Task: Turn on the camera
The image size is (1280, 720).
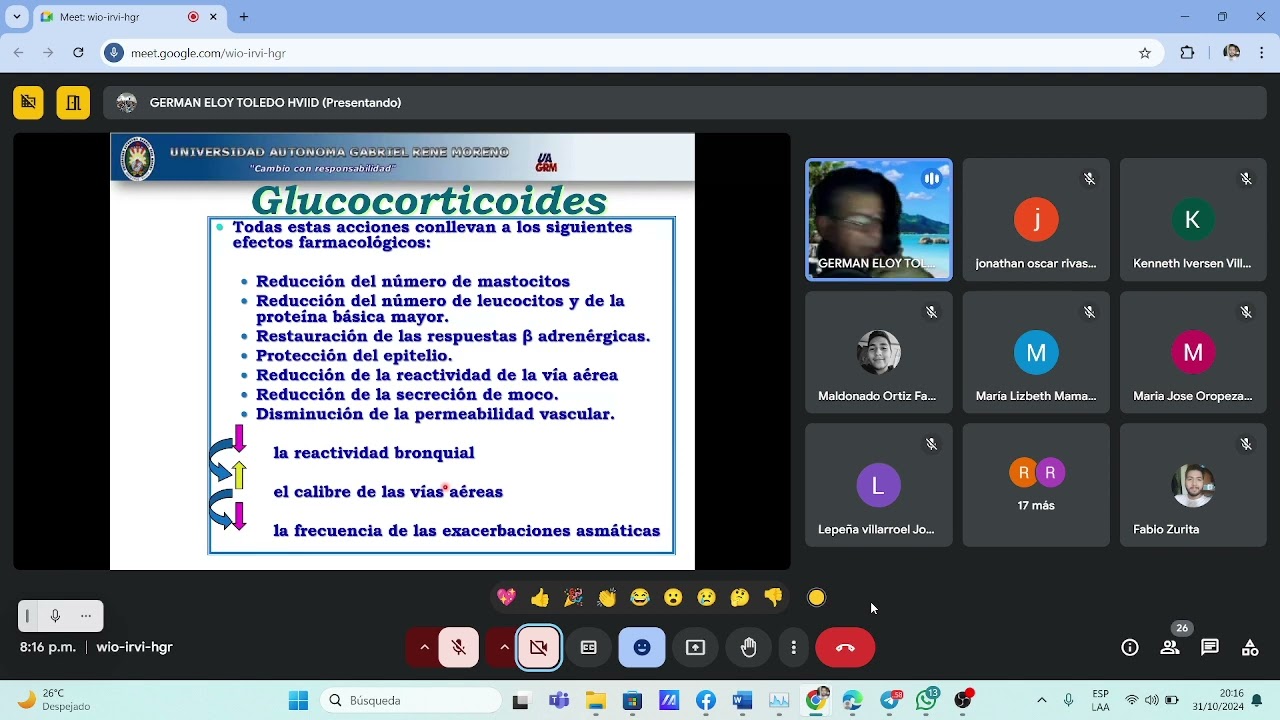Action: 539,647
